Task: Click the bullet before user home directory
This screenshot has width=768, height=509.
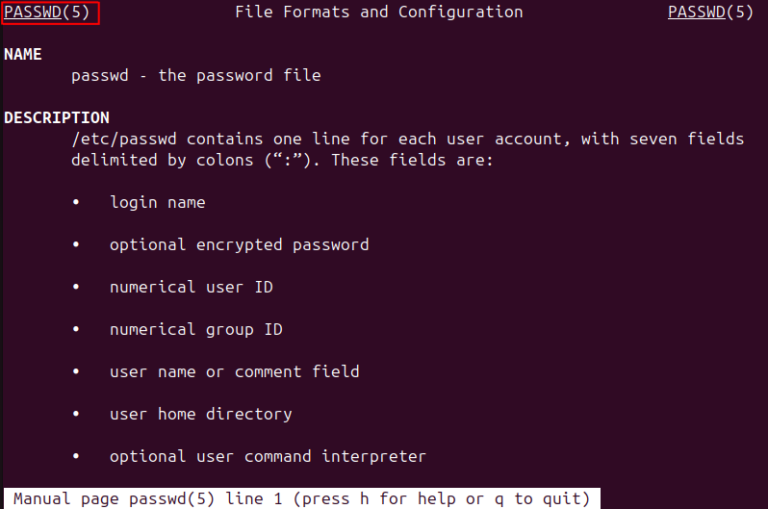Action: pos(76,414)
